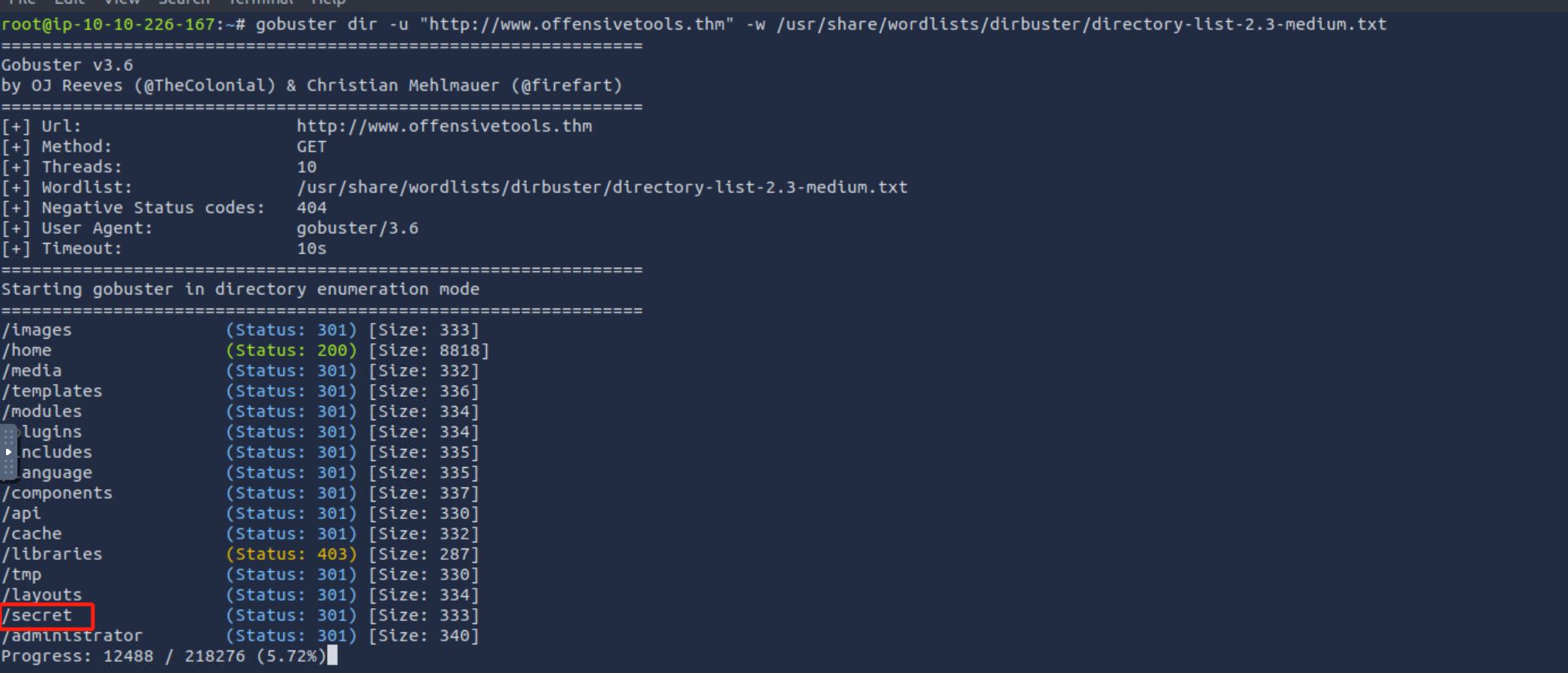This screenshot has height=673, width=1568.
Task: Click the /components directory entry
Action: [x=57, y=493]
